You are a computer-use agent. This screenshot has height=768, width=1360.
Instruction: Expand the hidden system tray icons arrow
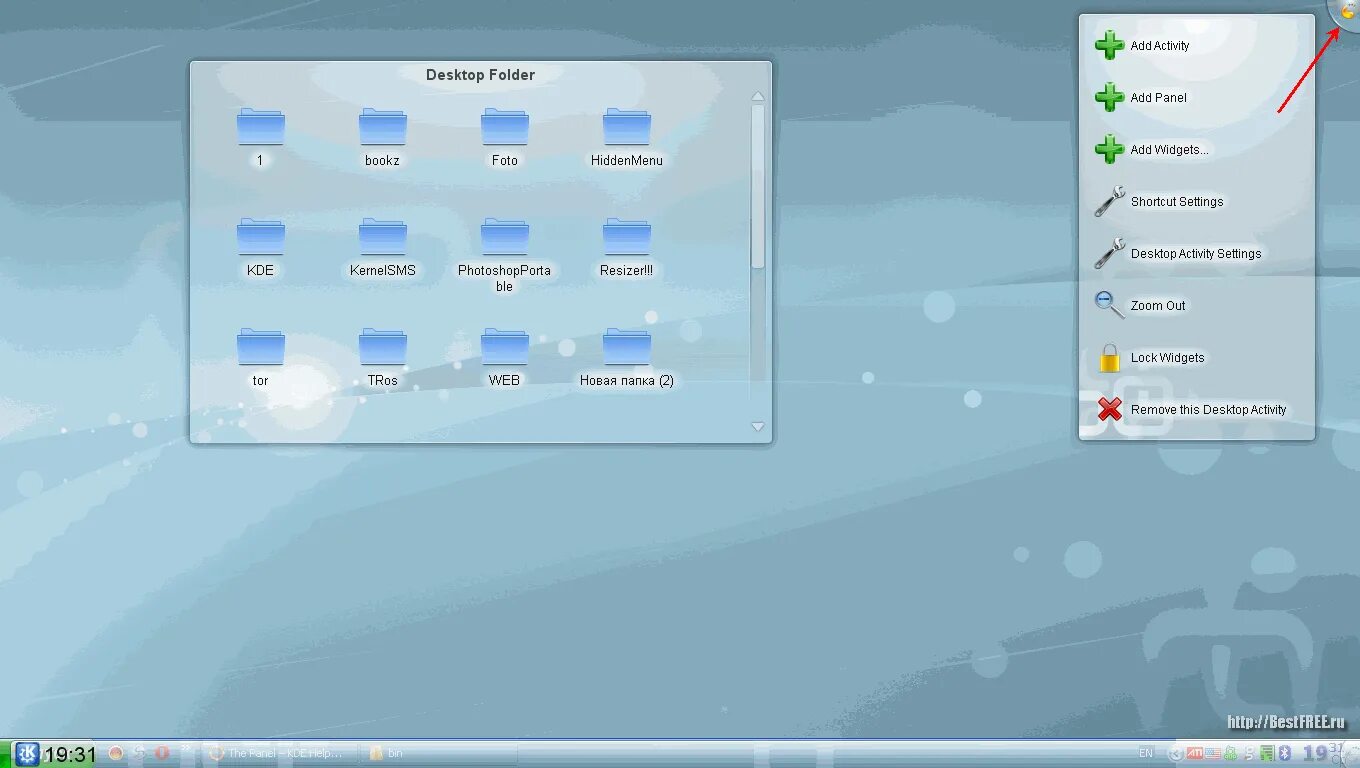[1176, 754]
